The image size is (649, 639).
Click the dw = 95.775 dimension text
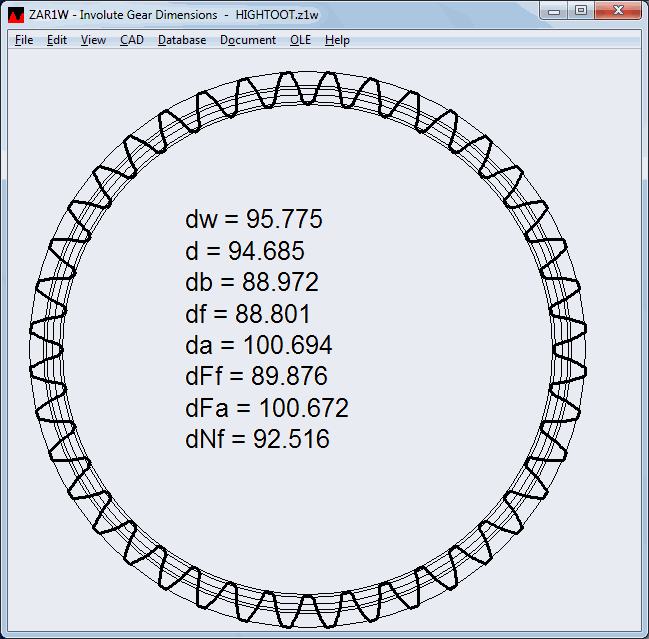click(x=254, y=221)
